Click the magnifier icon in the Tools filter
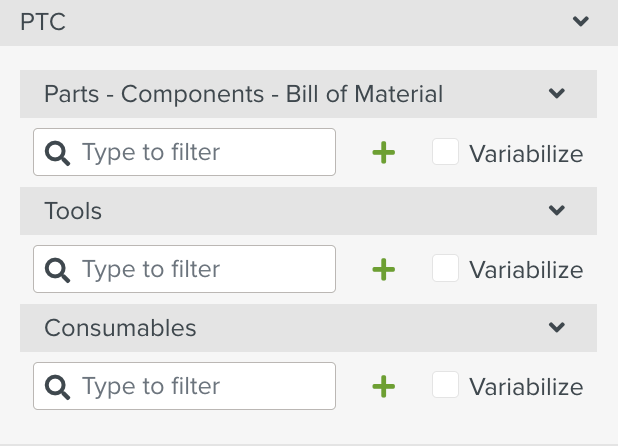The width and height of the screenshot is (618, 446). click(58, 269)
